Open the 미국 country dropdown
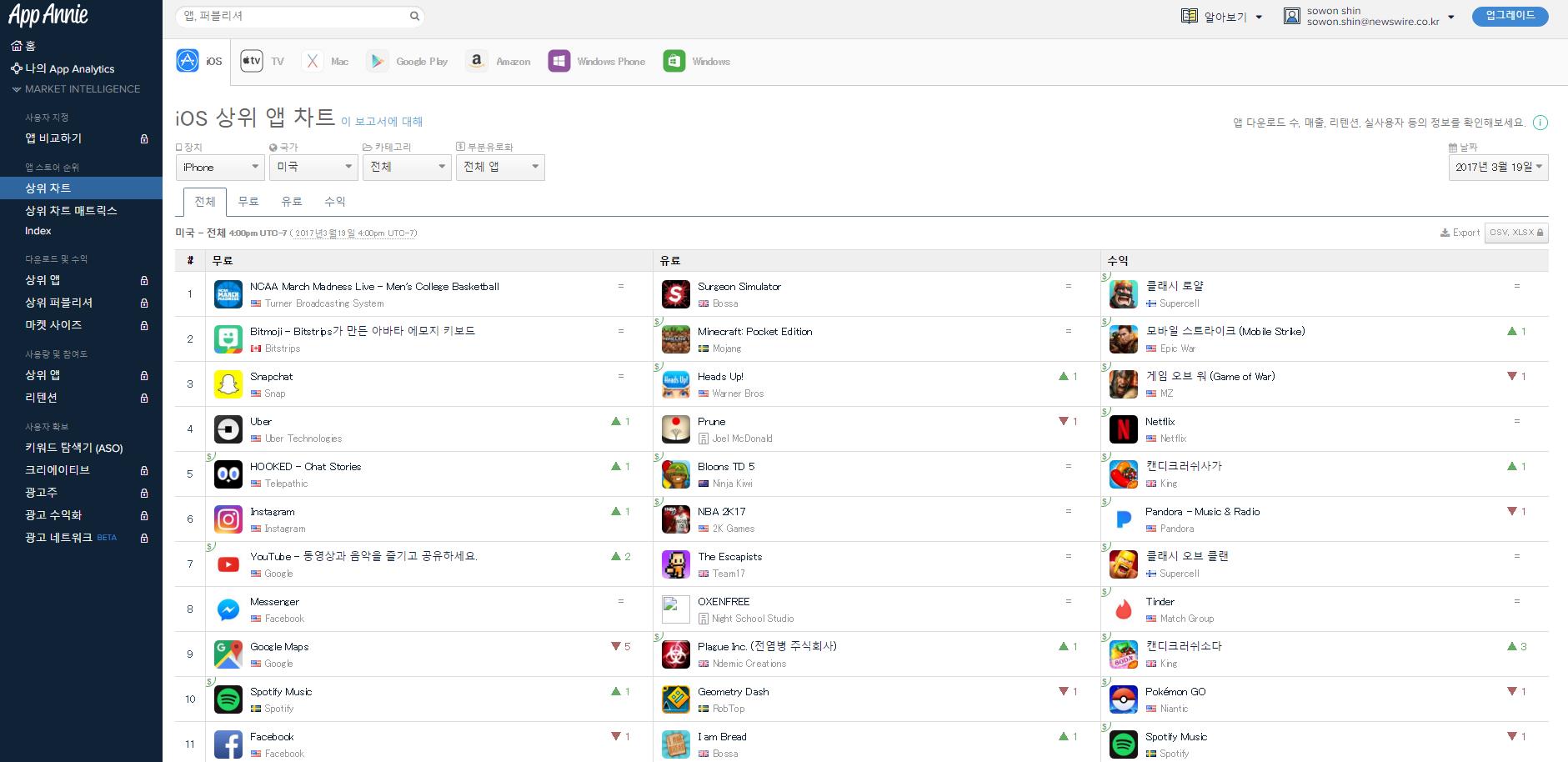 (x=313, y=168)
